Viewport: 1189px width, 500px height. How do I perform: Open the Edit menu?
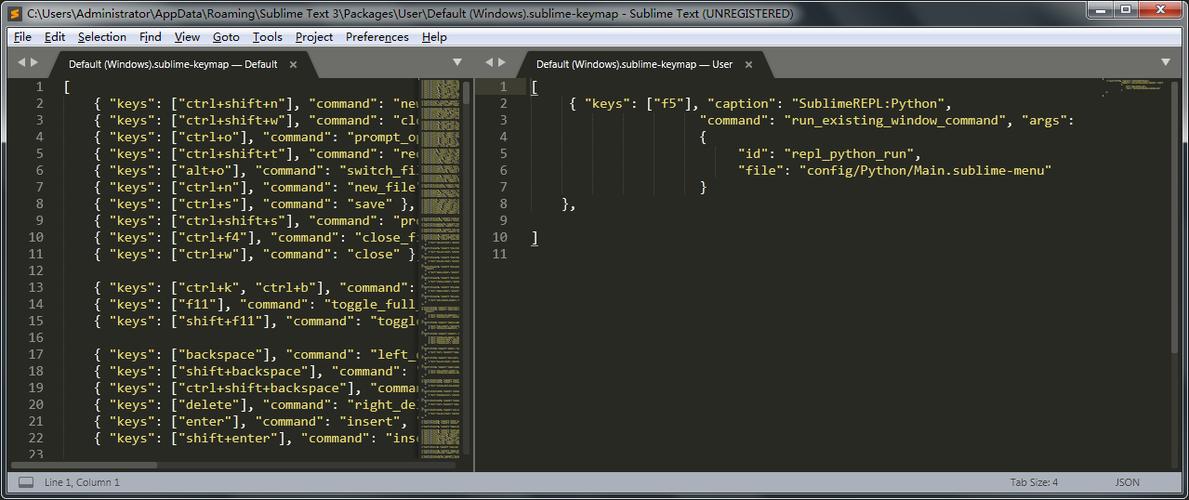coord(55,36)
